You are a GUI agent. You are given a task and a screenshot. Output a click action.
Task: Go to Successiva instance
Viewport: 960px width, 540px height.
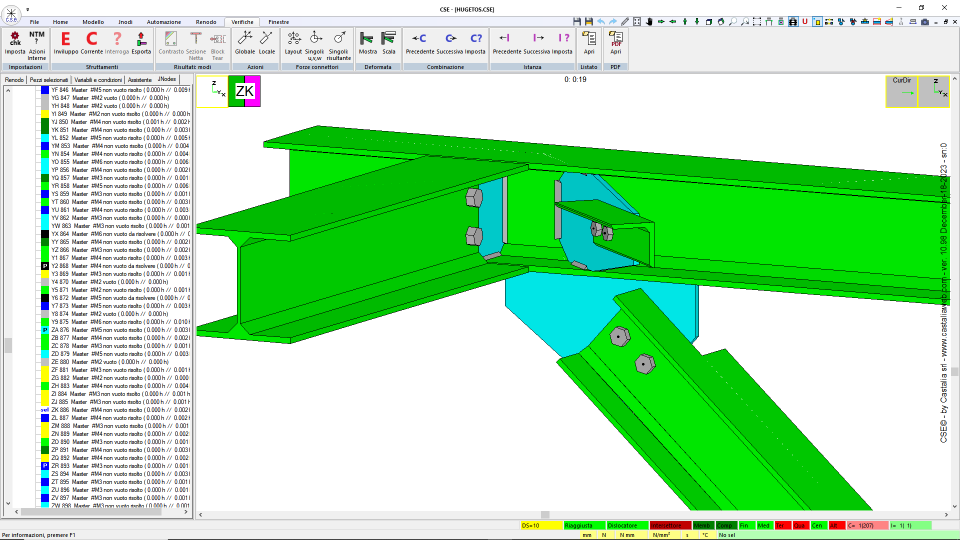pos(537,43)
